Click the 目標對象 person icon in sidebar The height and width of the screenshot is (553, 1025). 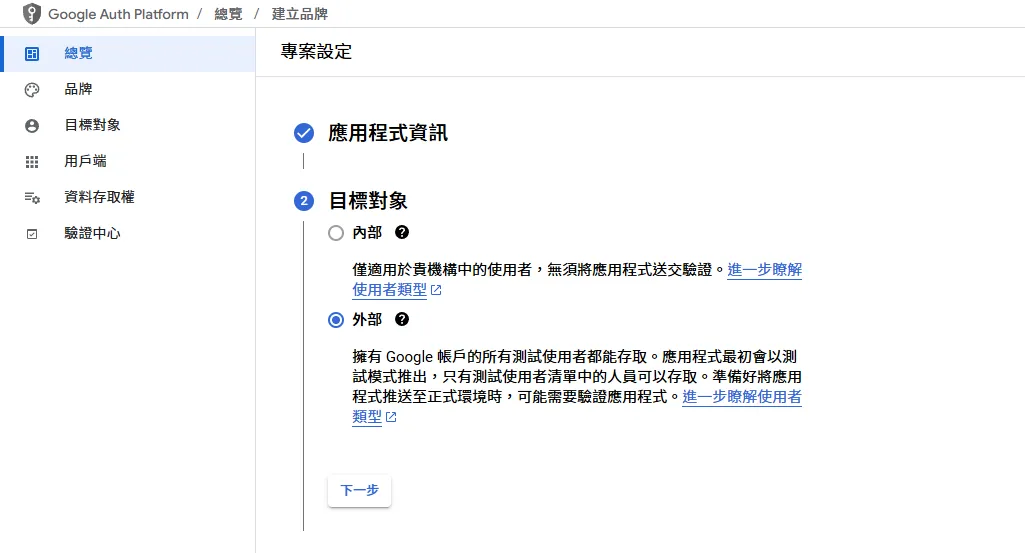coord(31,126)
